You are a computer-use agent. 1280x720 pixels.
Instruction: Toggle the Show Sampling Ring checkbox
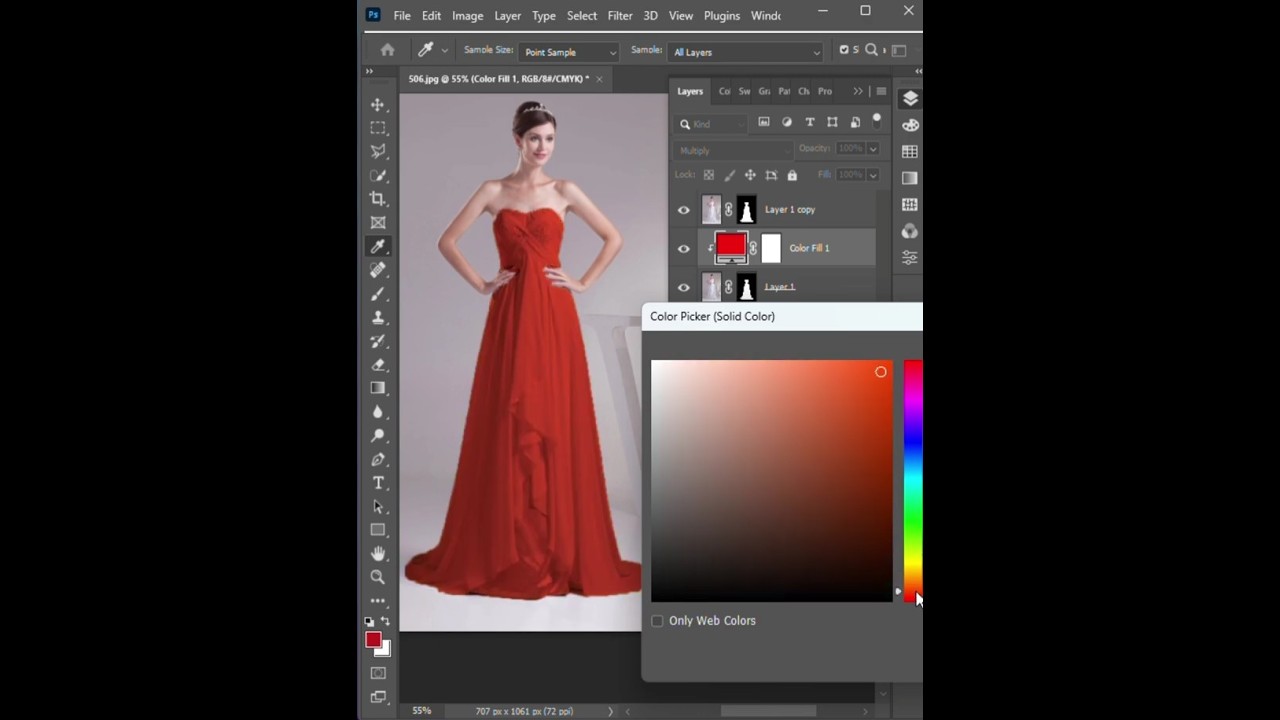pos(844,50)
